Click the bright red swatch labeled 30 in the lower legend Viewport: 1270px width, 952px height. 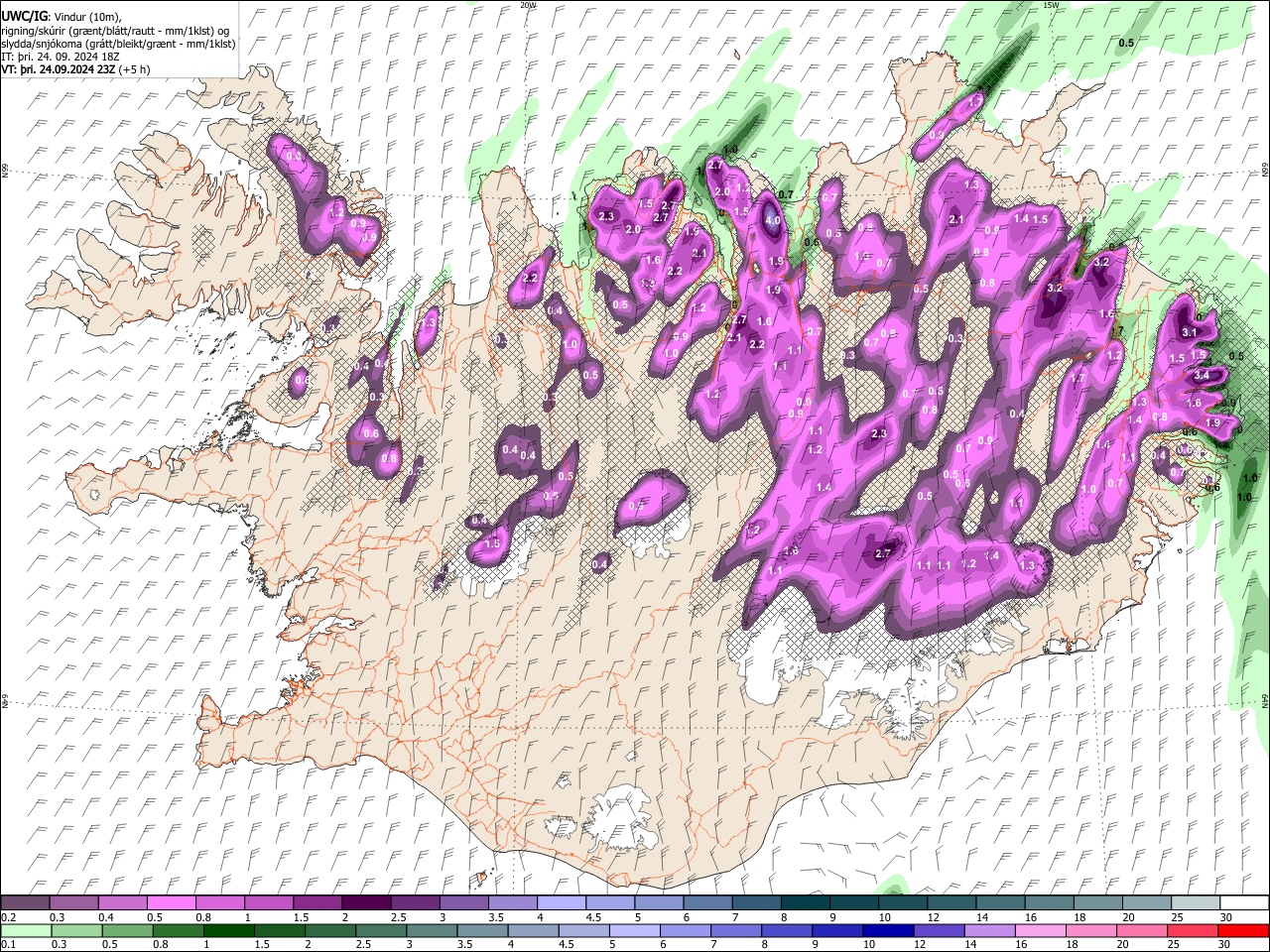tap(1245, 931)
